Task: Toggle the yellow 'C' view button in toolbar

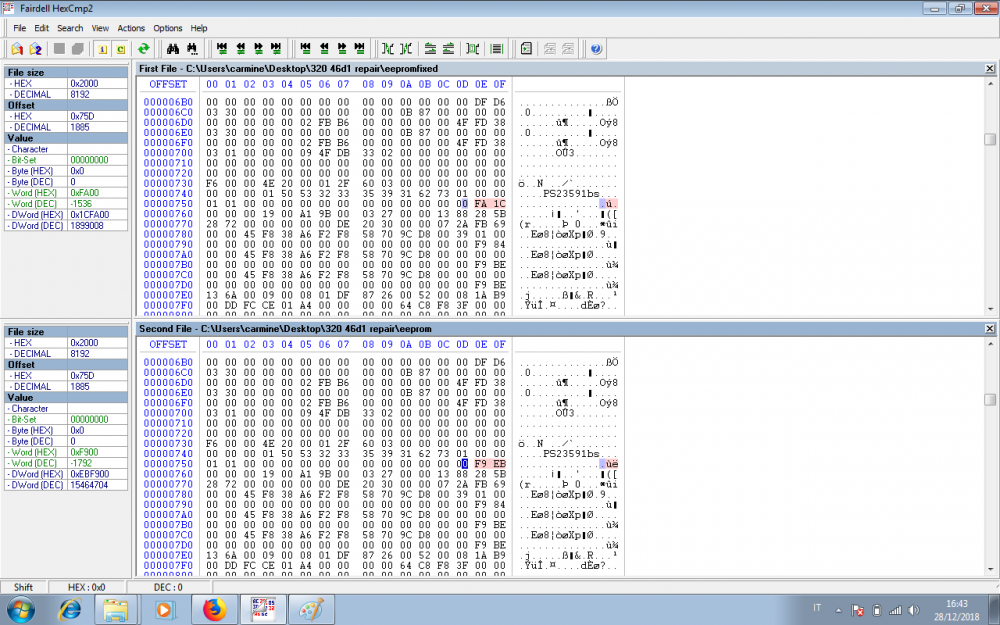Action: tap(121, 48)
